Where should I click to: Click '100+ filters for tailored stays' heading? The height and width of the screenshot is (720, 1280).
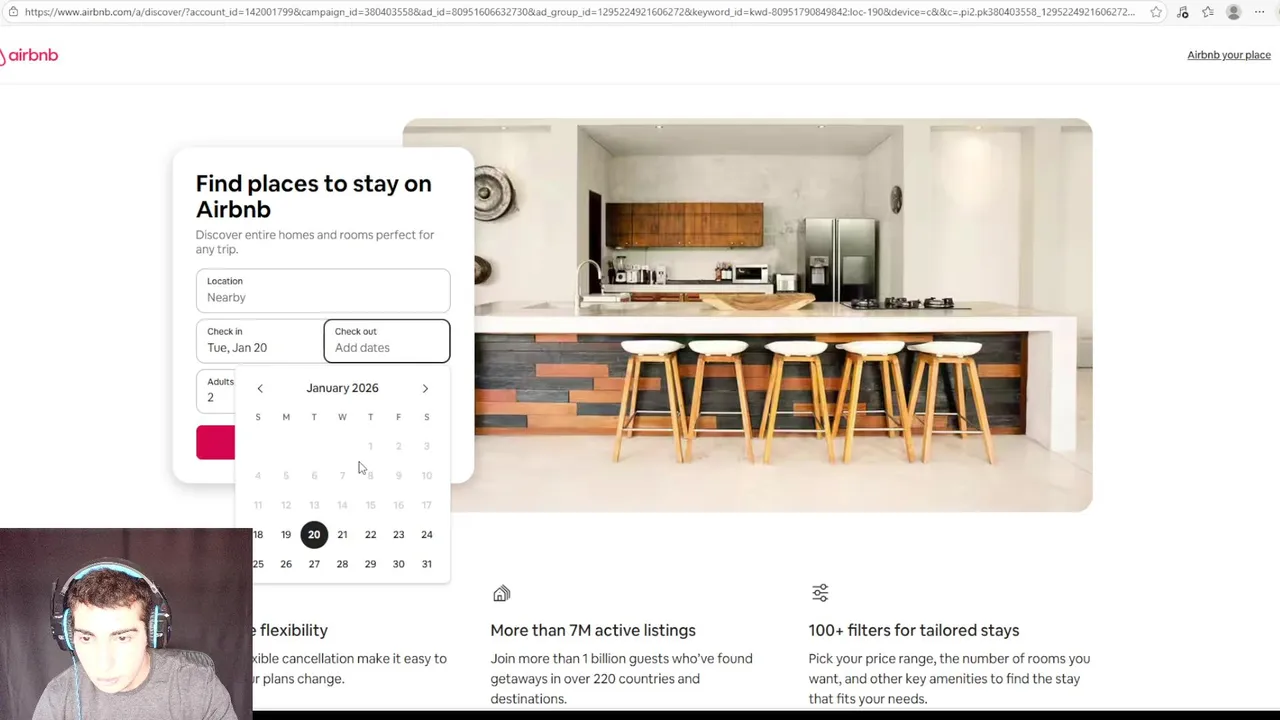(x=914, y=630)
